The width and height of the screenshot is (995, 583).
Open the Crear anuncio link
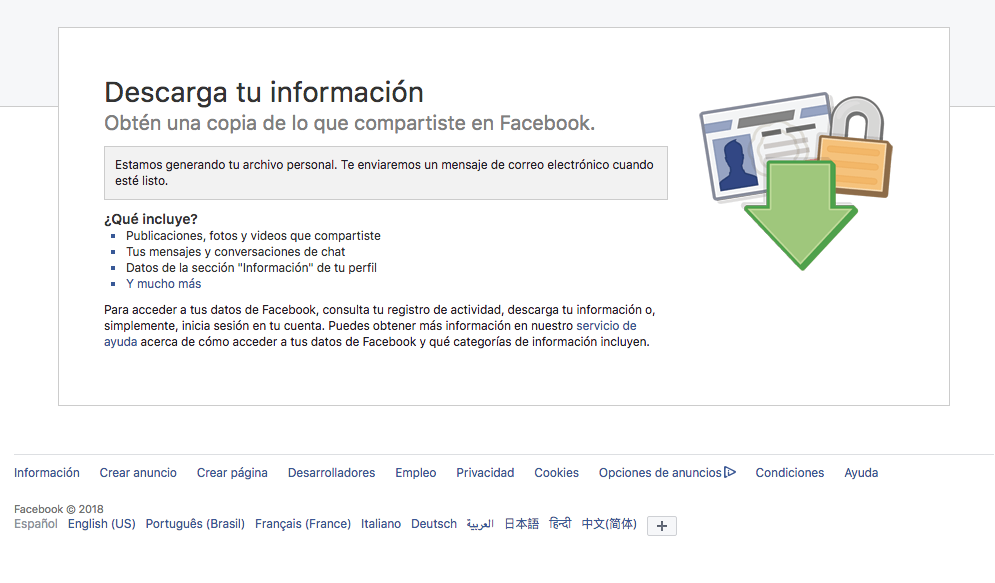138,472
